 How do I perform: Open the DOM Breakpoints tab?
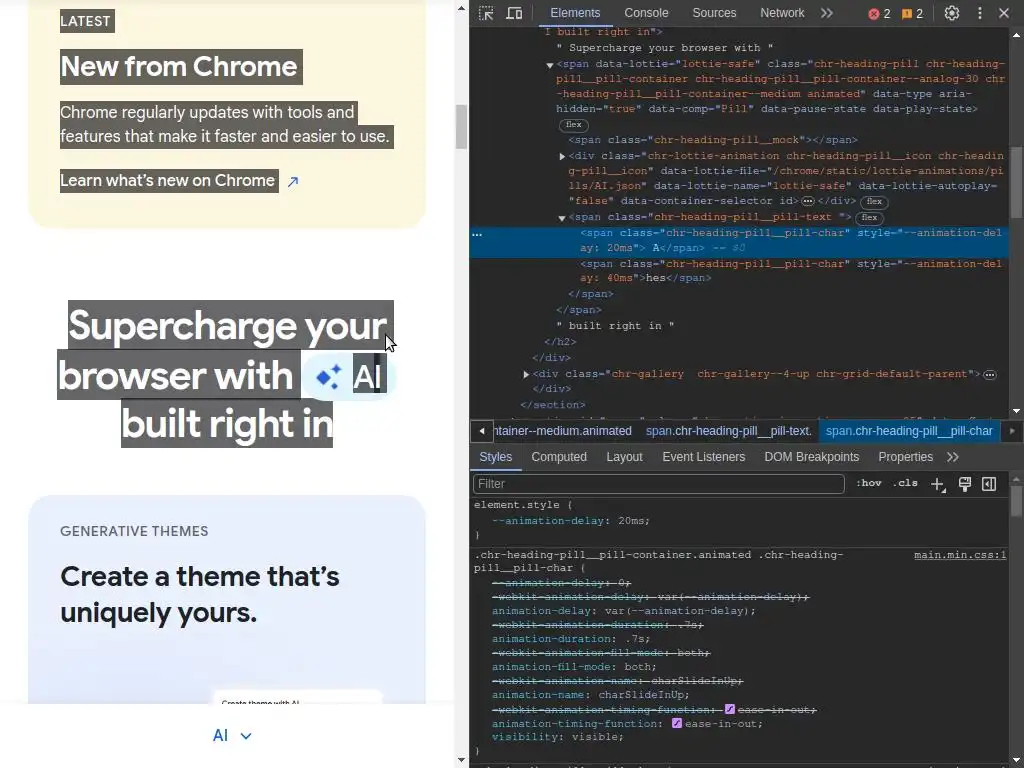[x=812, y=457]
